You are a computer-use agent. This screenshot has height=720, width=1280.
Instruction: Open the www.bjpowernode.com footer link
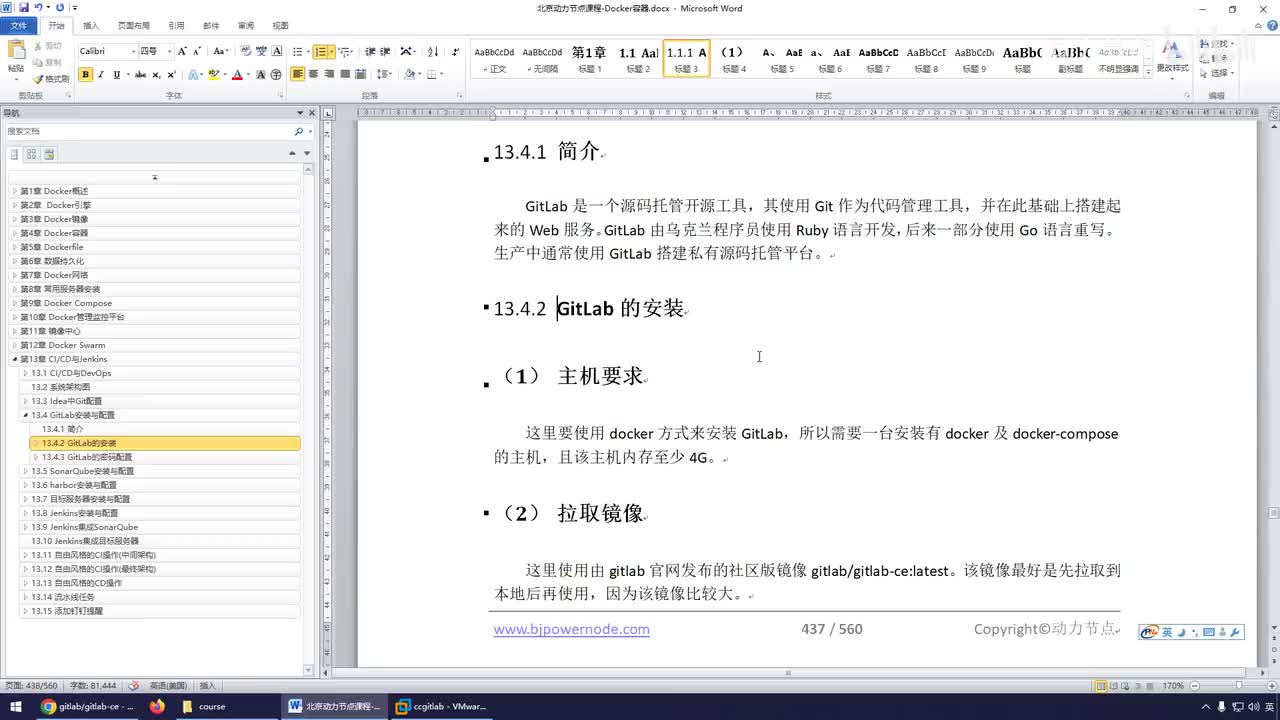(571, 629)
